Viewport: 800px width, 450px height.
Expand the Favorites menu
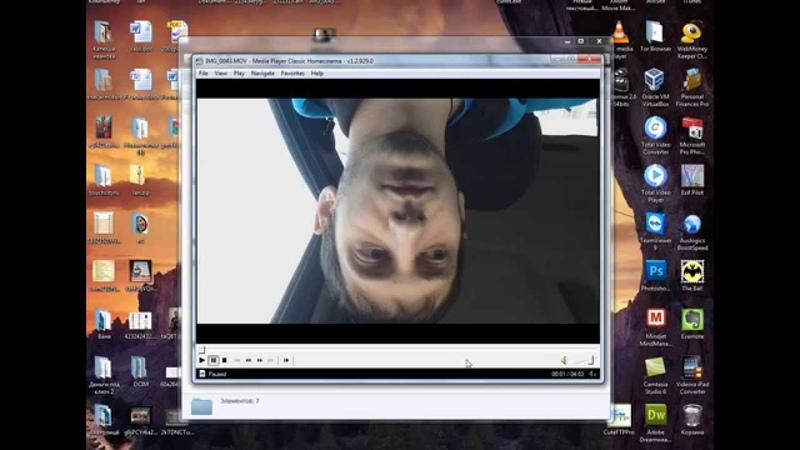click(x=293, y=73)
